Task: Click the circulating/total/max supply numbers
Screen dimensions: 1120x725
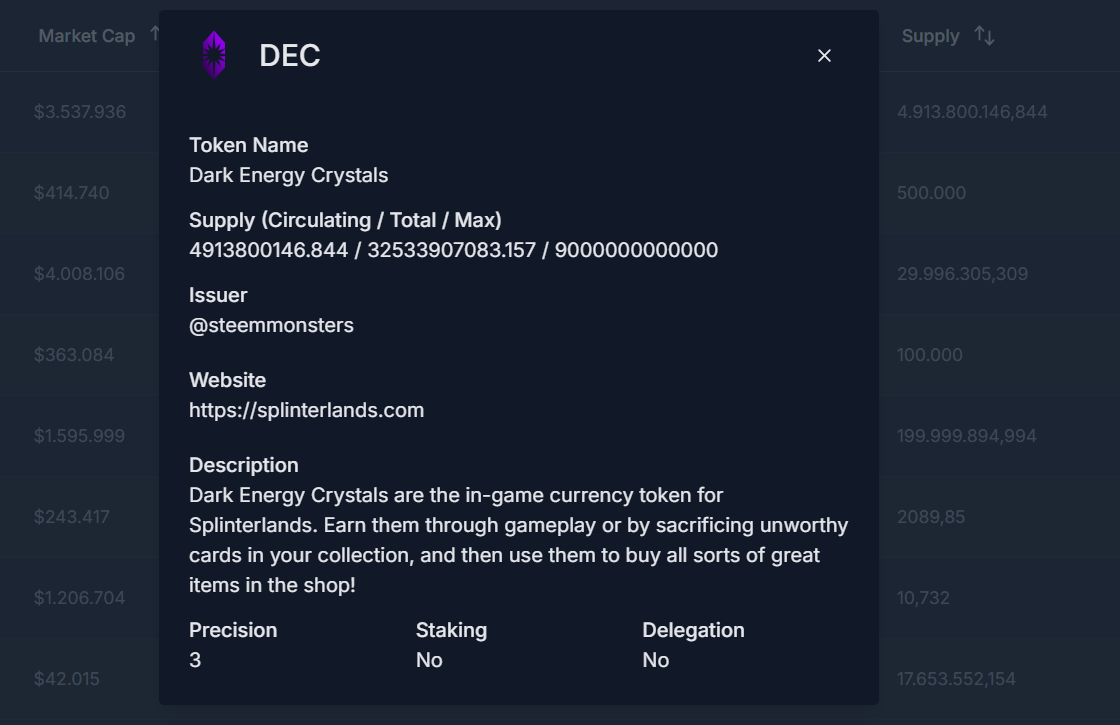Action: [453, 250]
